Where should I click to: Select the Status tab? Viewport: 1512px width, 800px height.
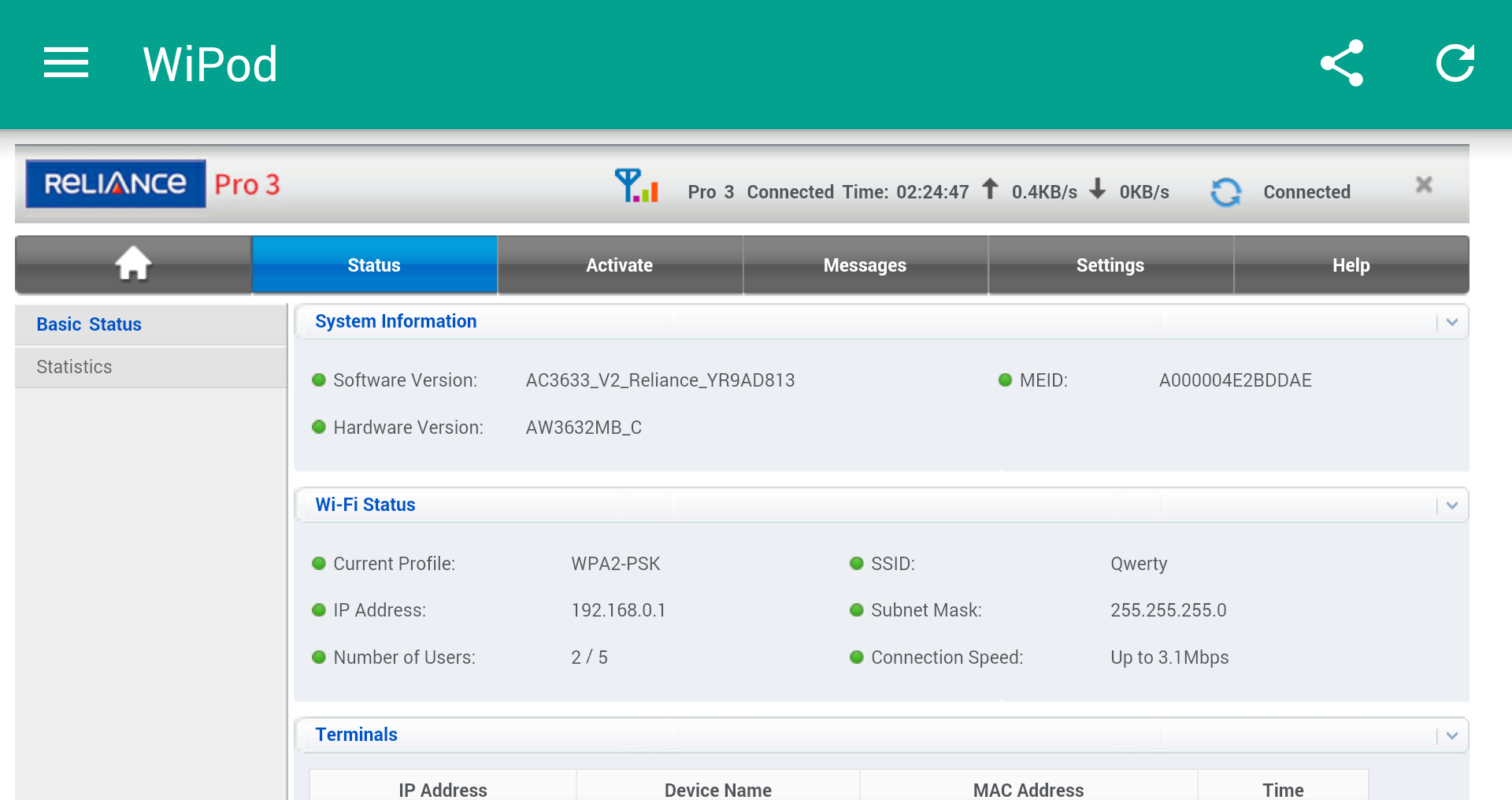(374, 265)
